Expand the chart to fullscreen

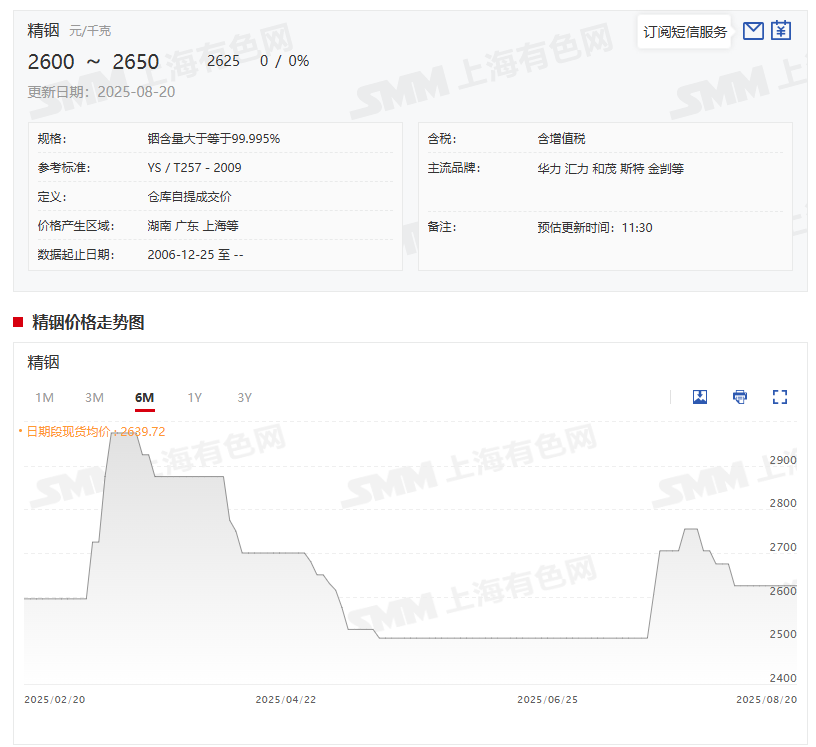(x=780, y=397)
